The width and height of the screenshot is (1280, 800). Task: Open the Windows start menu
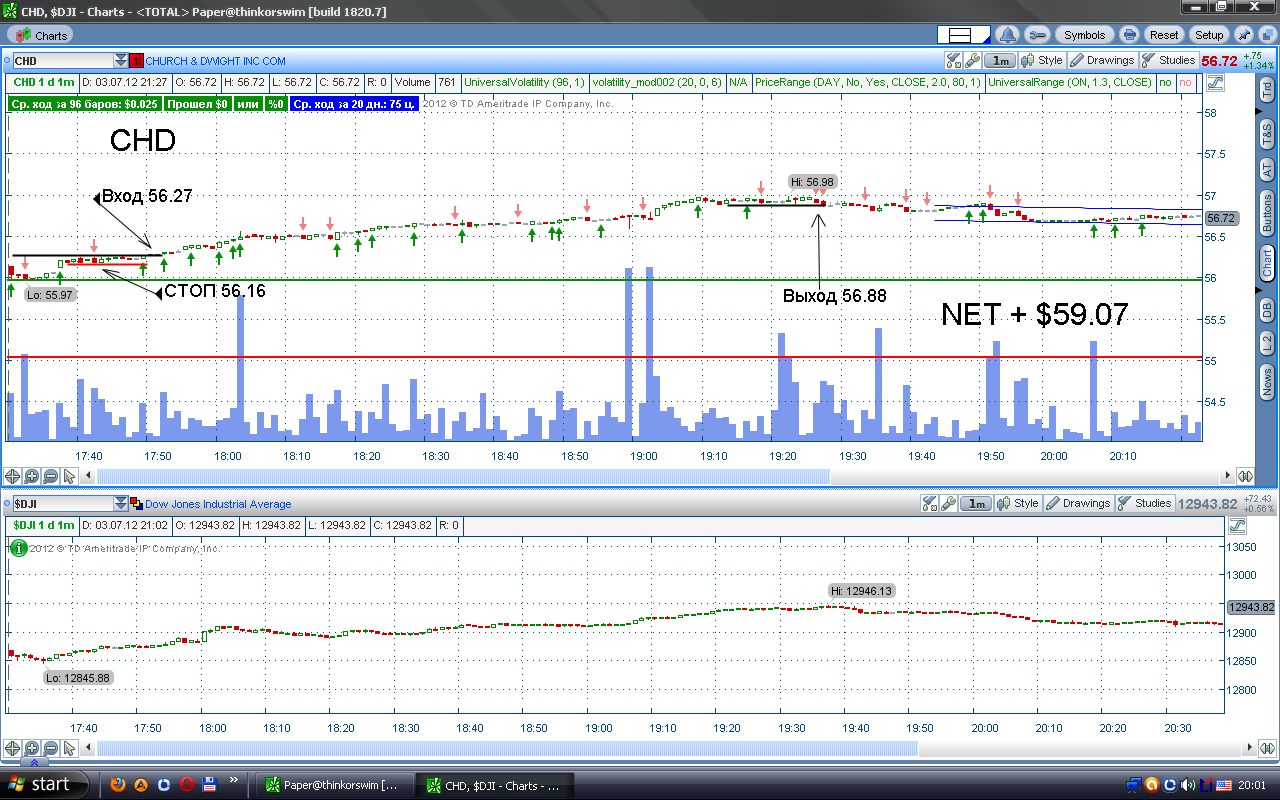pyautogui.click(x=46, y=784)
